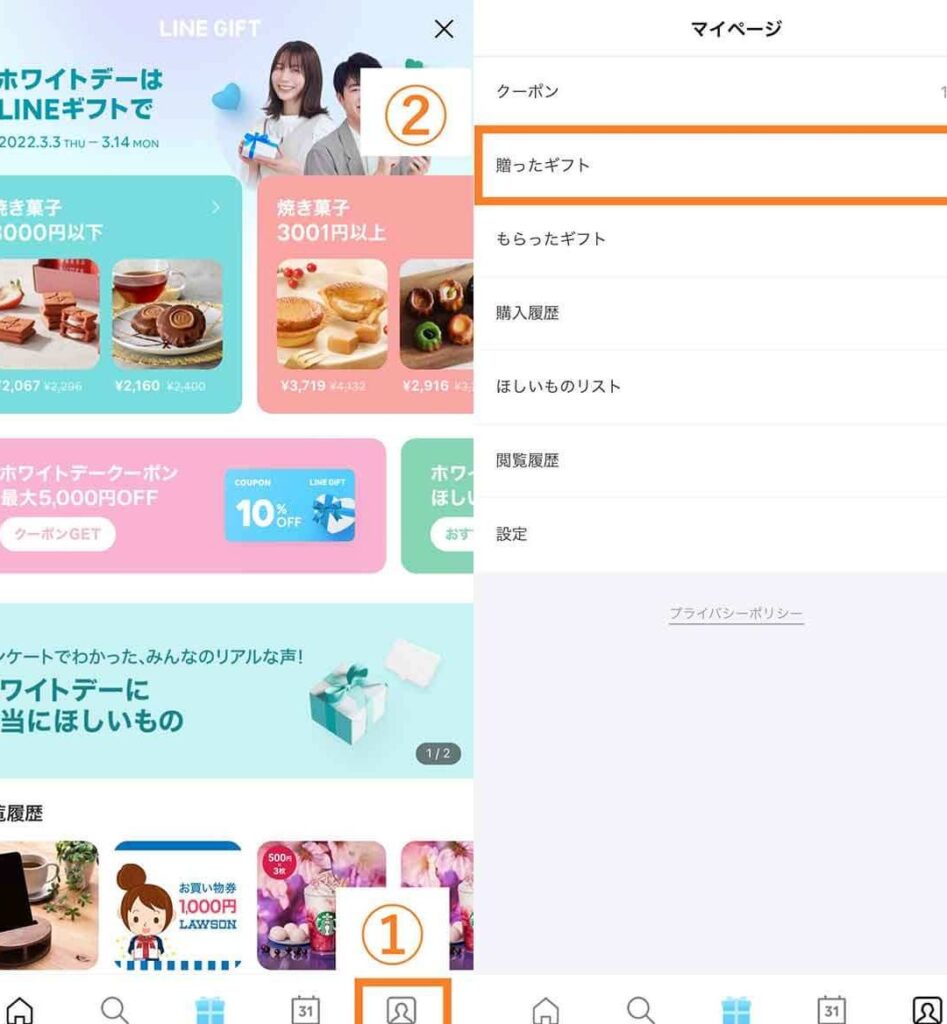Tap the home icon in left bottom bar
947x1024 pixels.
[x=19, y=1010]
